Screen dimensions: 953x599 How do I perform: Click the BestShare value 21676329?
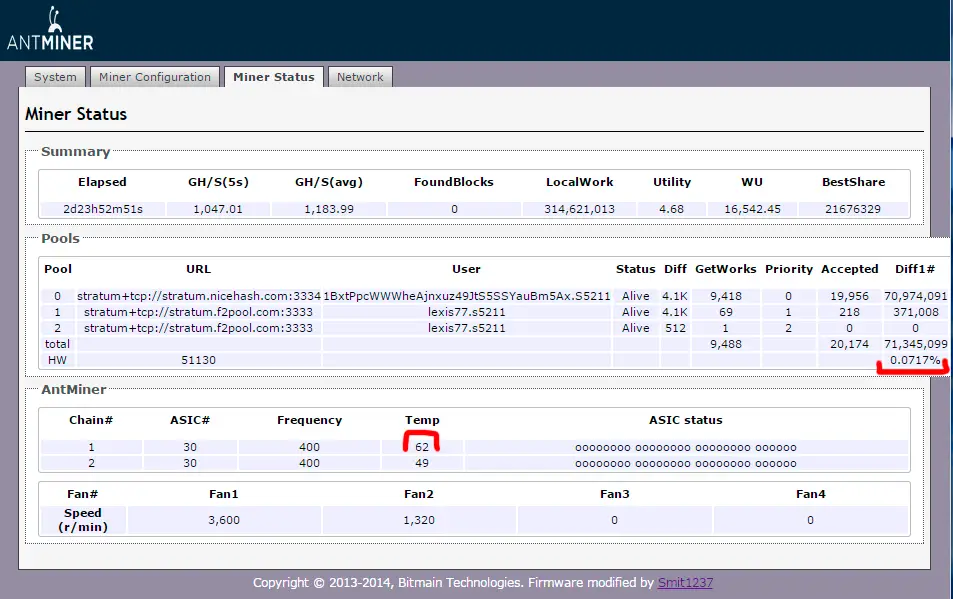point(853,209)
